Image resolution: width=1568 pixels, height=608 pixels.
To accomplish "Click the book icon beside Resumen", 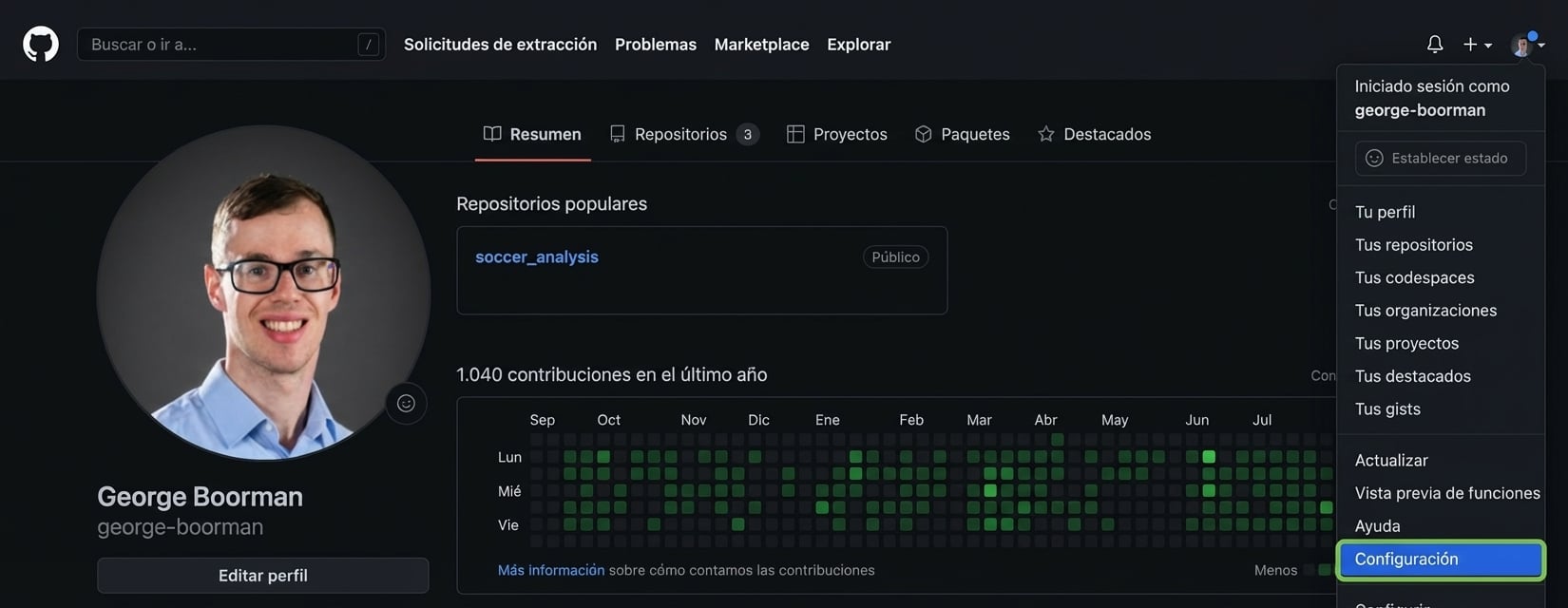I will (492, 134).
